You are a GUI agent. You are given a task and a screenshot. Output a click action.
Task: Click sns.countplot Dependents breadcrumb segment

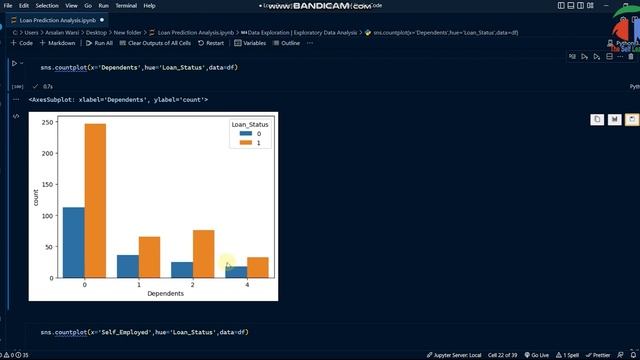pos(442,33)
